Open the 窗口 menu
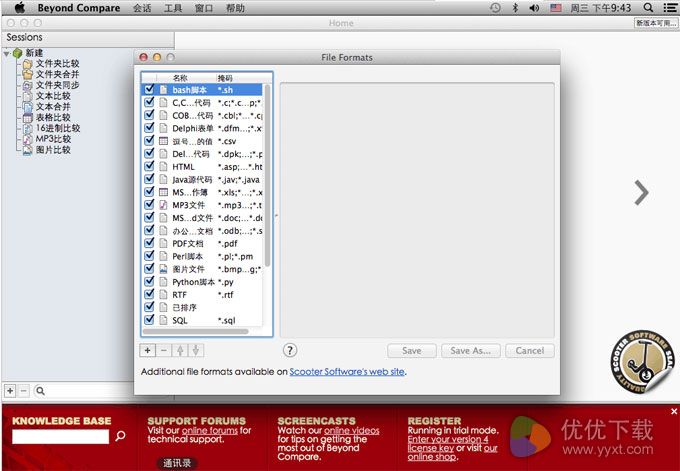680x471 pixels. coord(204,8)
